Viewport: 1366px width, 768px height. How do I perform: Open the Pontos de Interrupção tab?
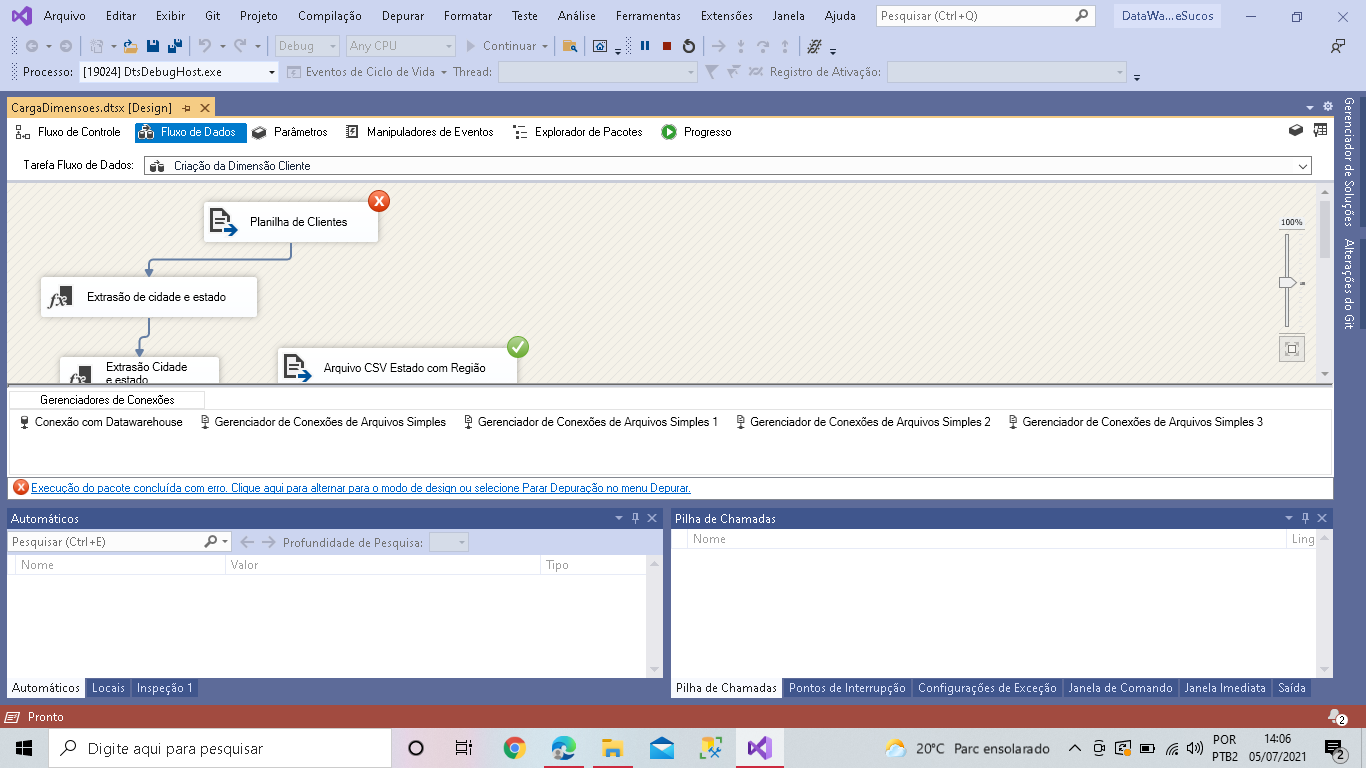coord(847,688)
